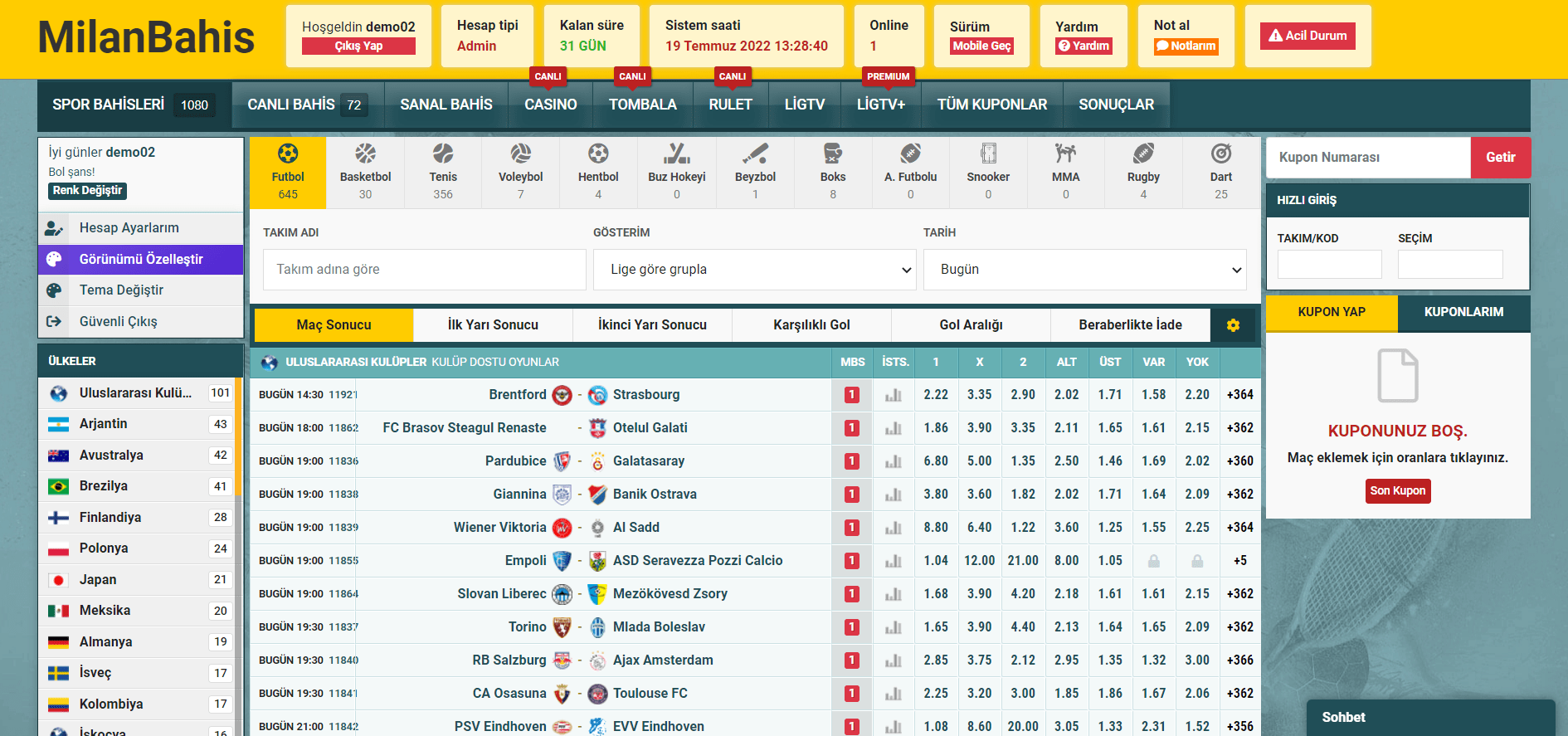Click the Brezilya flag icon

58,486
